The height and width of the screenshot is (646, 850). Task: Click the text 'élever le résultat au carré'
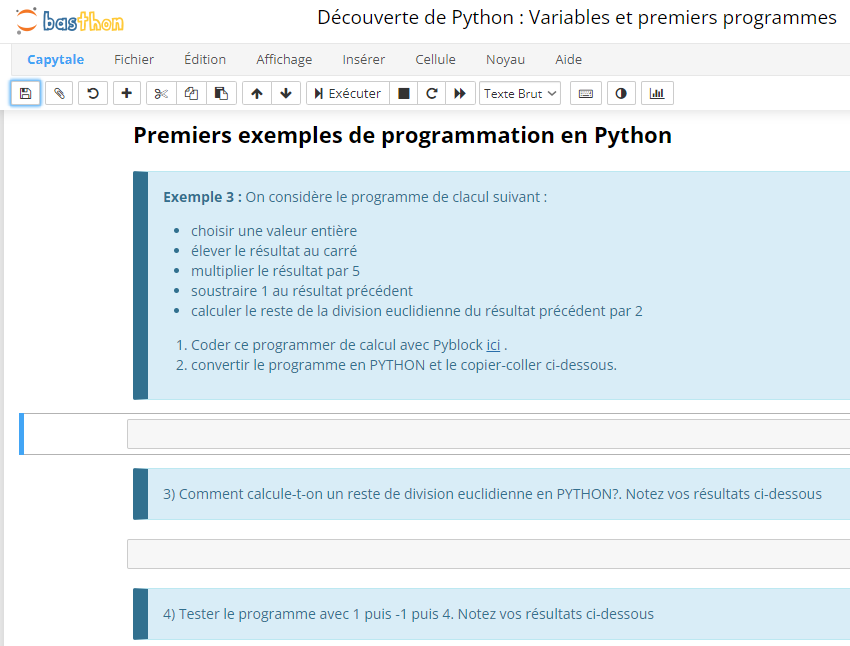click(x=274, y=251)
